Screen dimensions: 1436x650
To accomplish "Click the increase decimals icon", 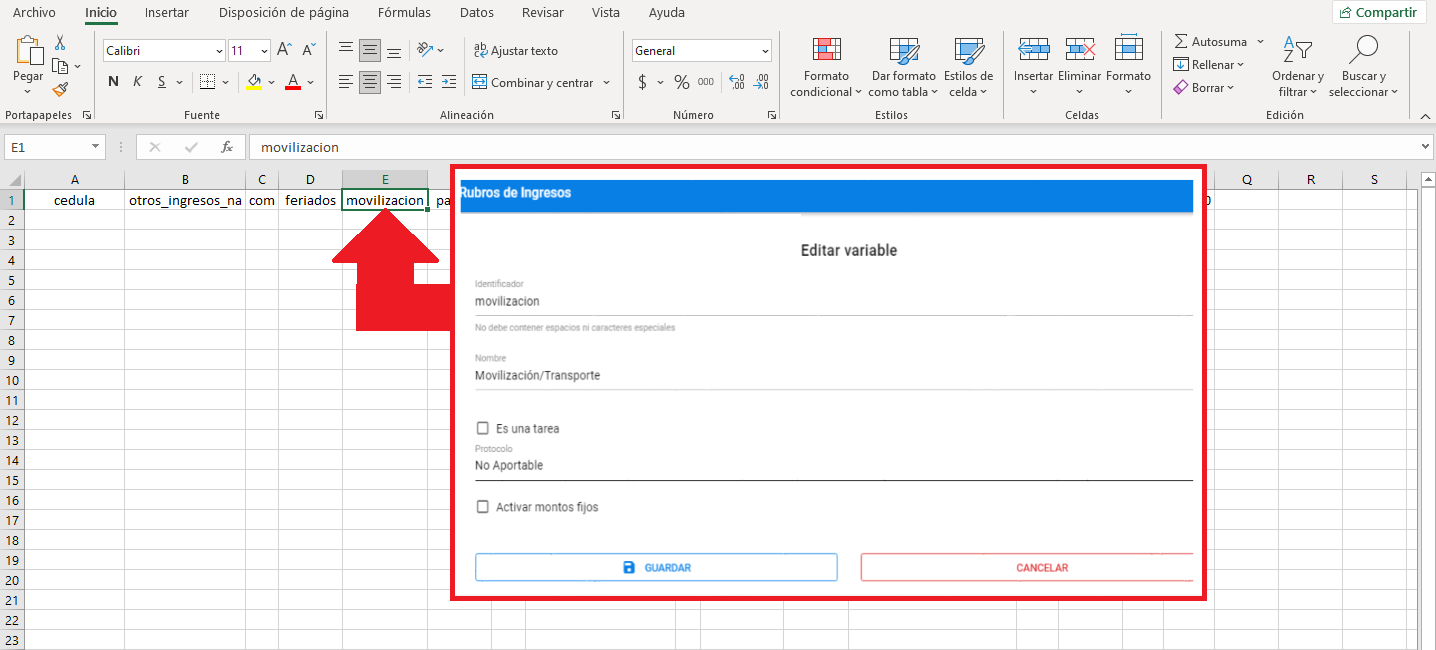I will pos(738,82).
